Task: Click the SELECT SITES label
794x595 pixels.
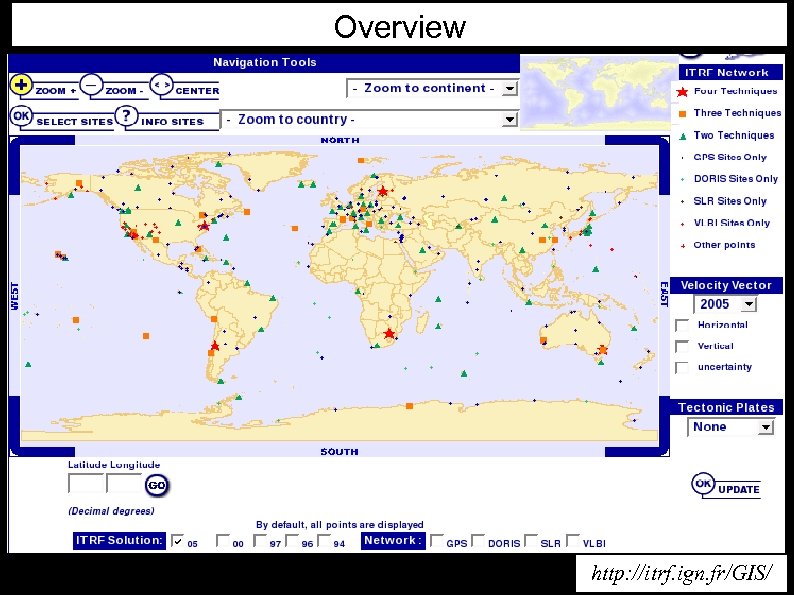Action: (x=74, y=122)
